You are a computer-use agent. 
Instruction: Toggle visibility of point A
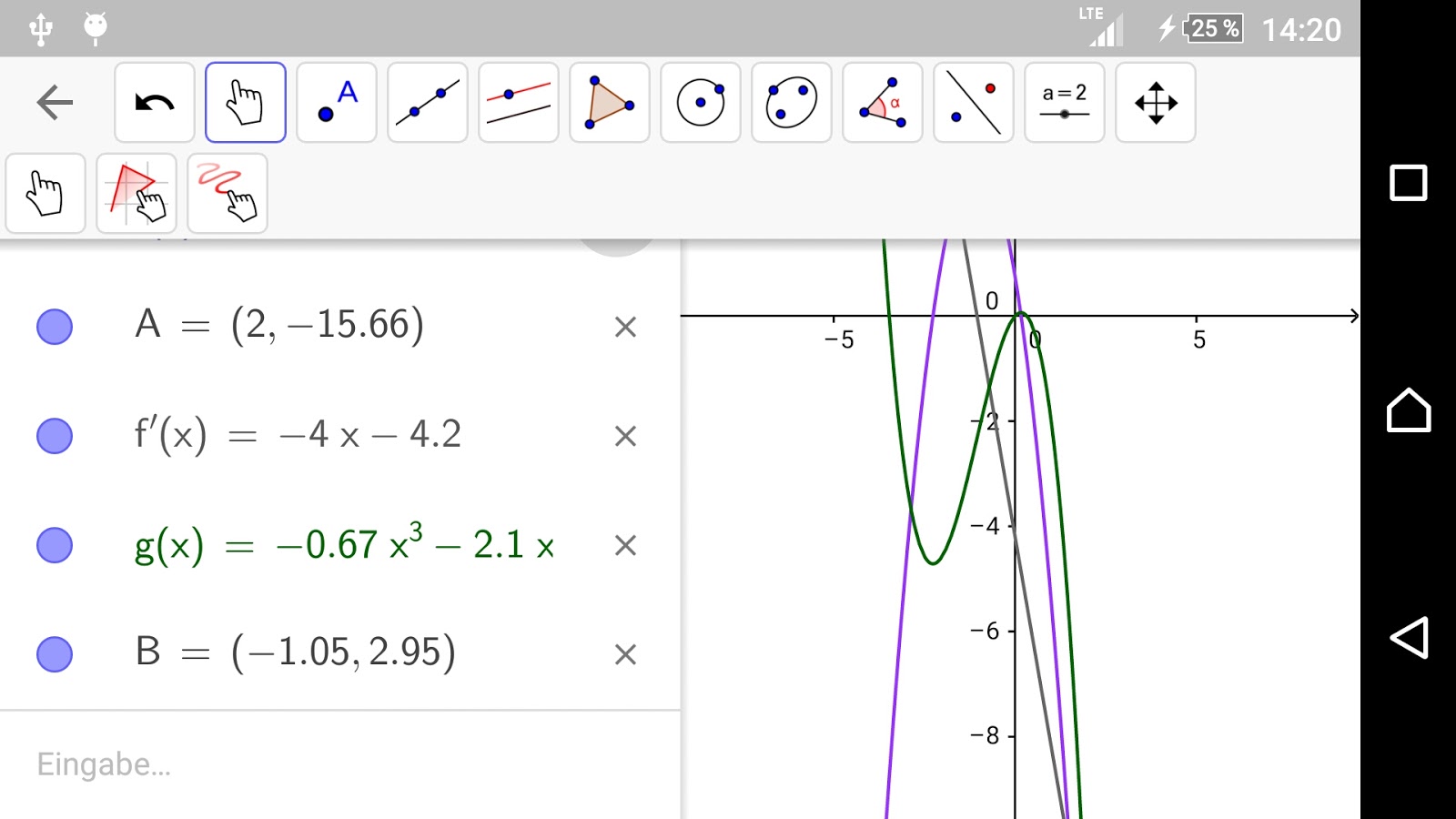point(55,327)
